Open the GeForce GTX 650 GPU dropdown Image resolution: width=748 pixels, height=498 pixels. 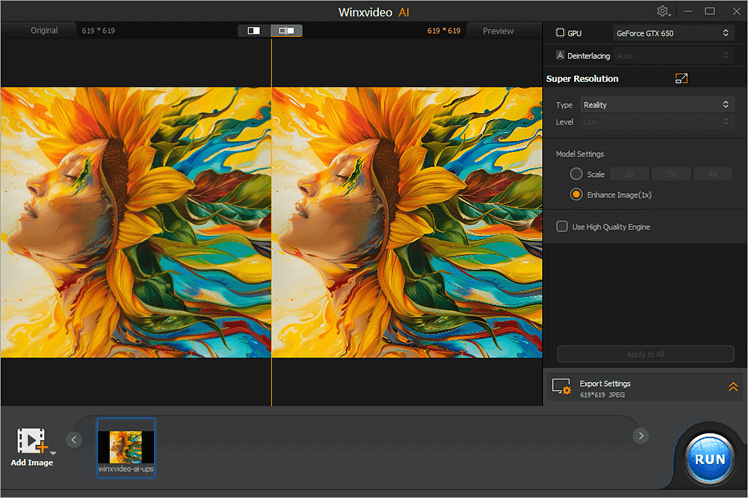(673, 33)
